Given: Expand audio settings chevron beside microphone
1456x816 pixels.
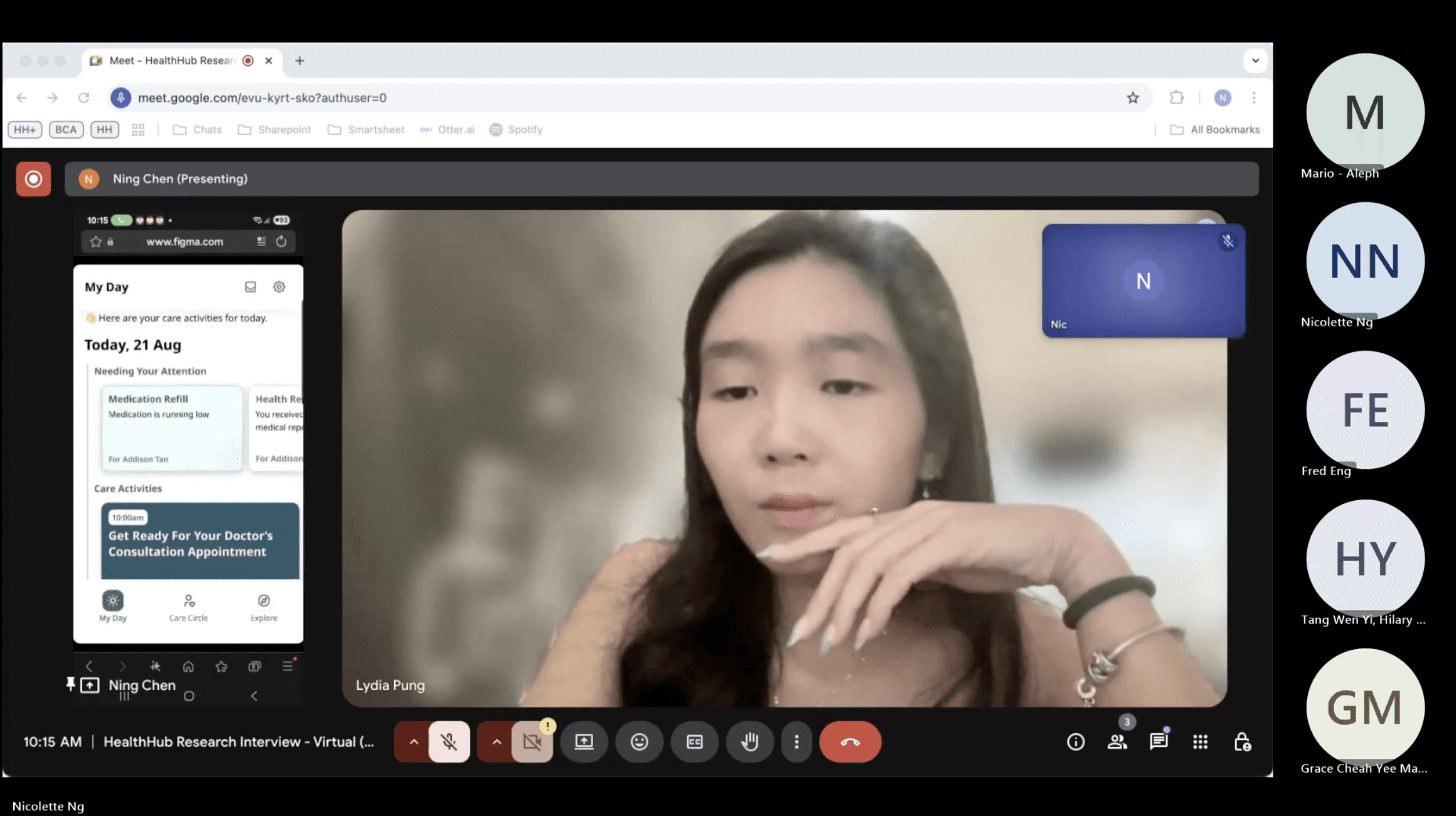Looking at the screenshot, I should pyautogui.click(x=414, y=742).
